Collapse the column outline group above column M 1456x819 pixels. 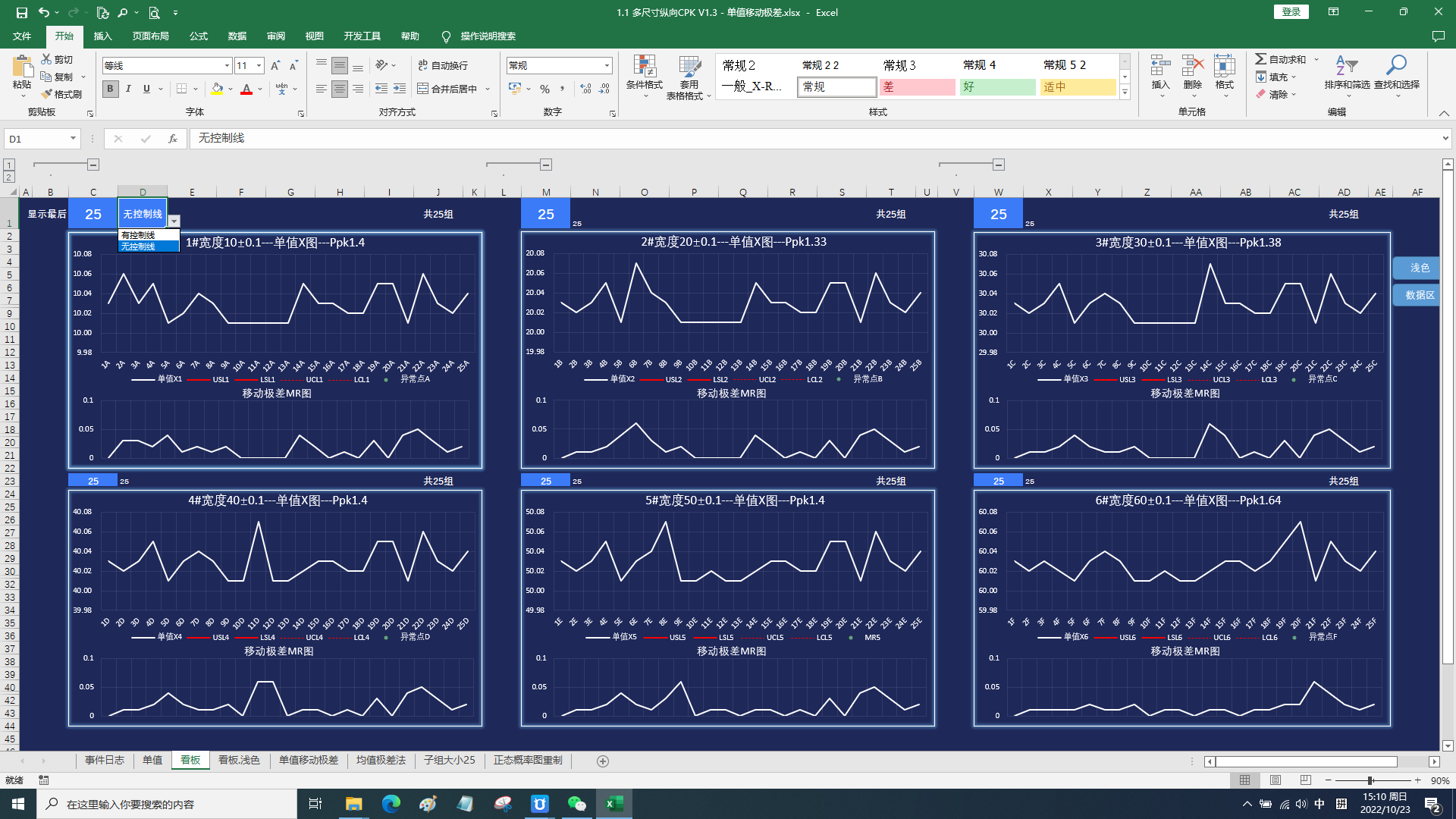[x=546, y=165]
